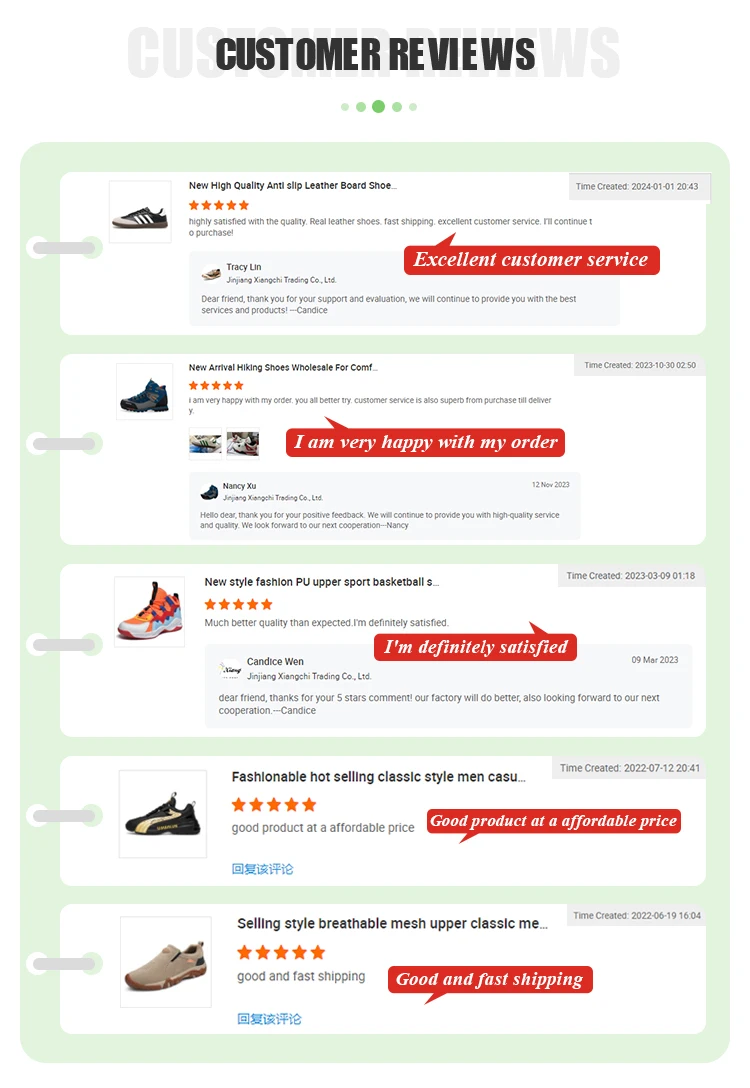Click the "Excellent customer service" red banner
The width and height of the screenshot is (750, 1088).
coord(531,260)
